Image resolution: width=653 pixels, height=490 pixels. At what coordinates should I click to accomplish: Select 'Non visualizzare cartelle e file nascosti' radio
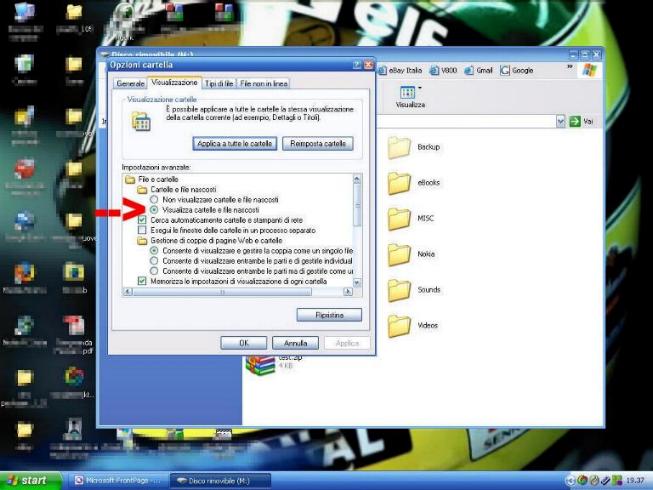154,199
